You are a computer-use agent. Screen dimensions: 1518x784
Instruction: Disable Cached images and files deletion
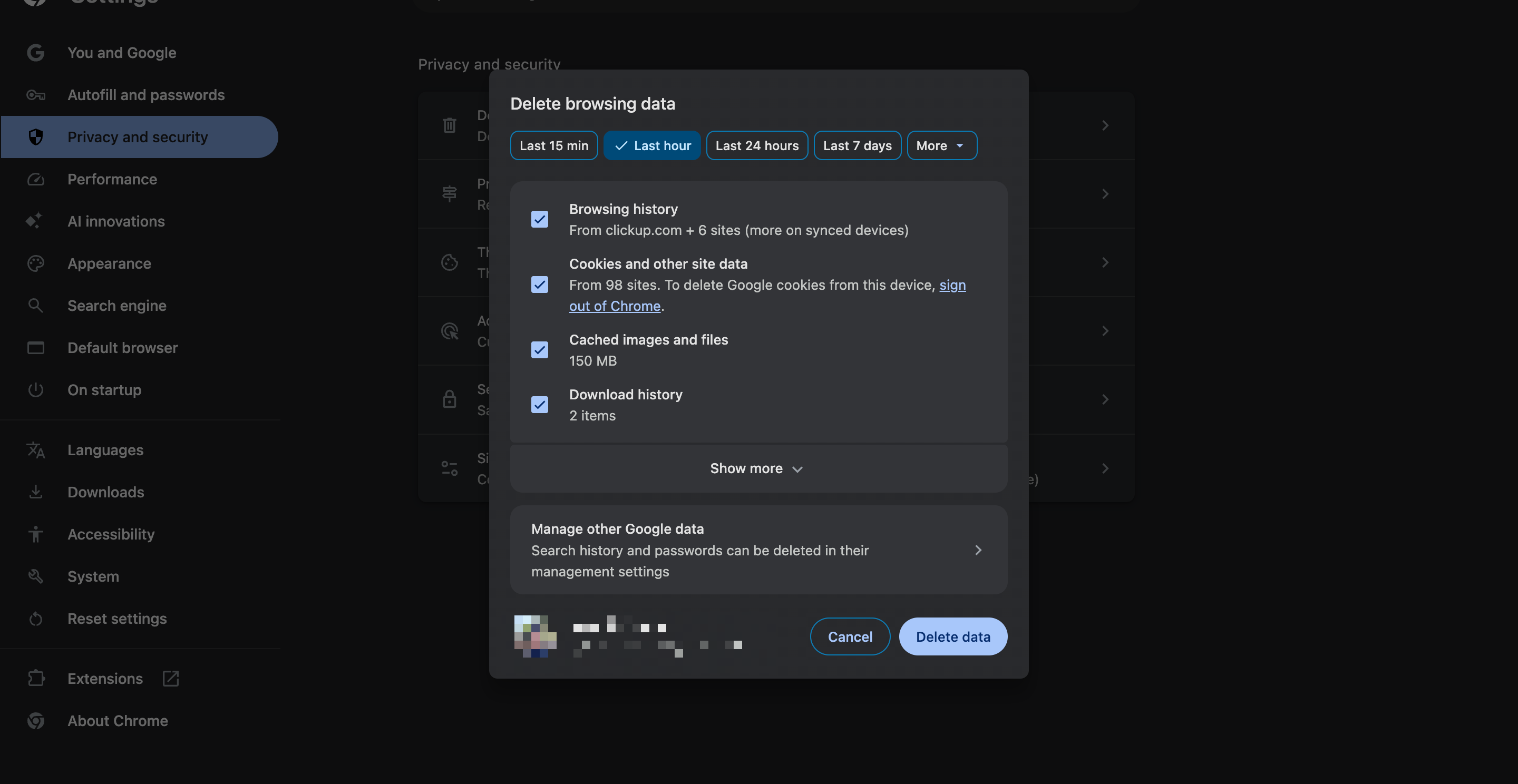539,350
